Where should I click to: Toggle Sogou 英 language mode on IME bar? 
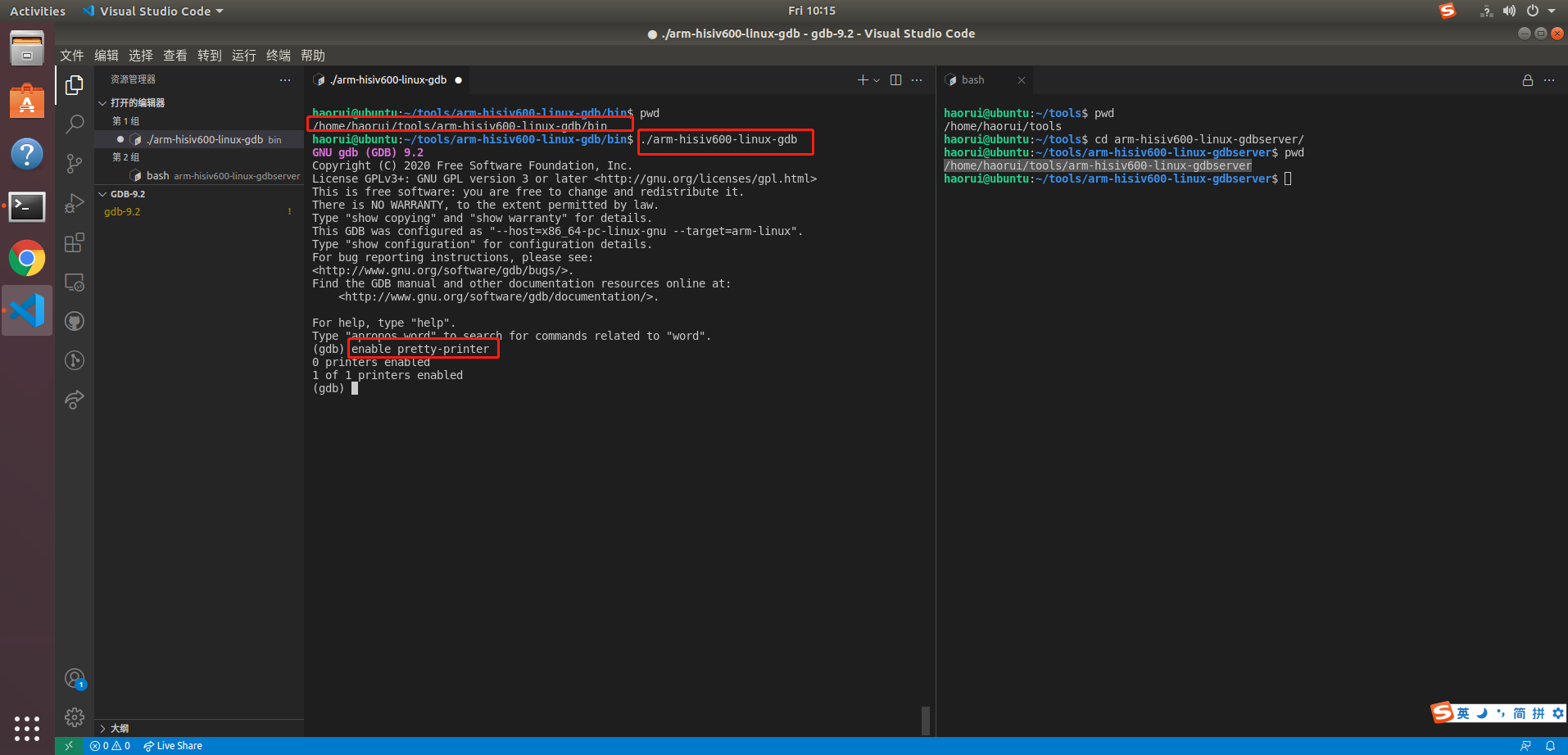click(x=1463, y=713)
